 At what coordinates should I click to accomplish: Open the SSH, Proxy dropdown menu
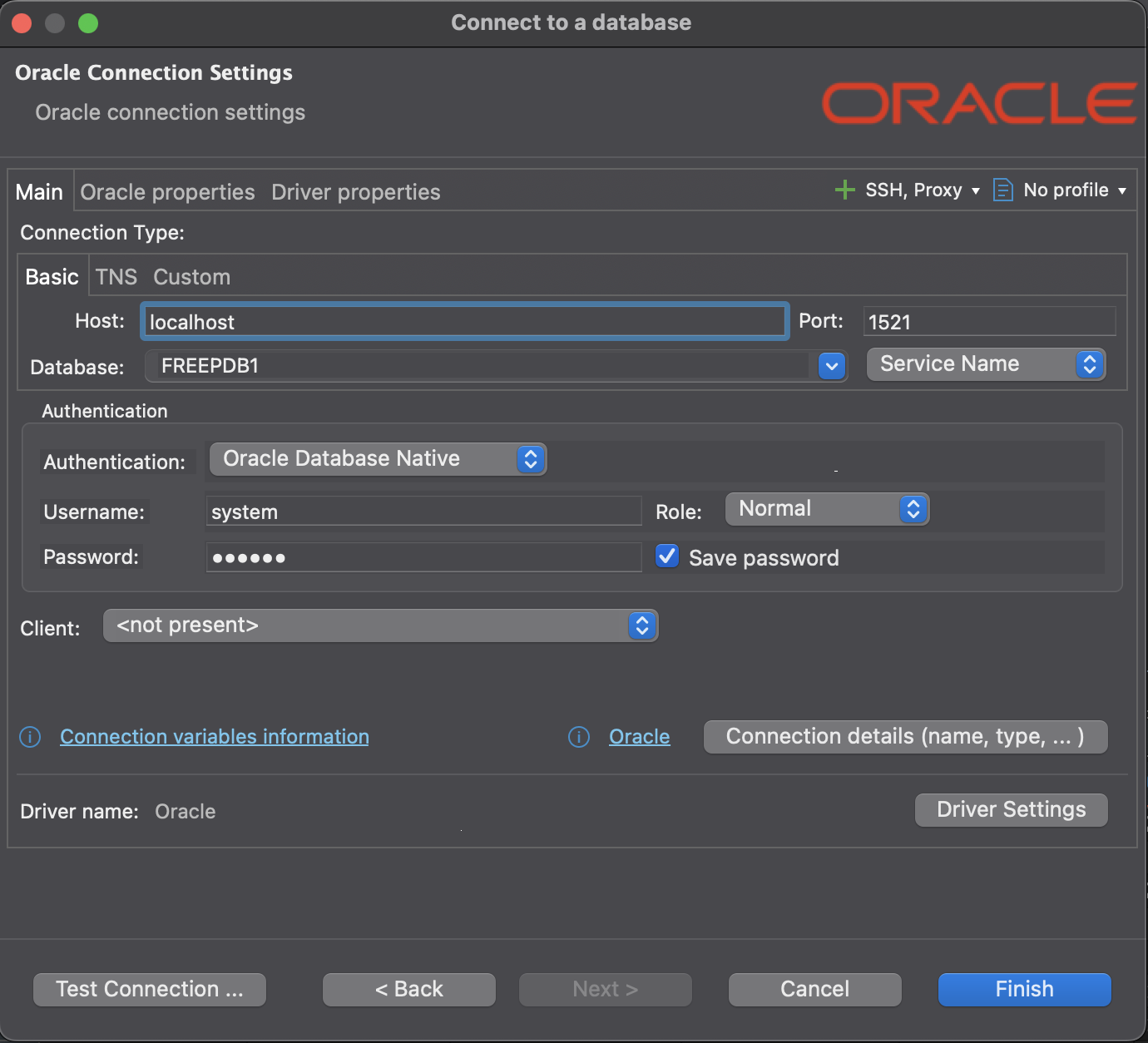[923, 190]
